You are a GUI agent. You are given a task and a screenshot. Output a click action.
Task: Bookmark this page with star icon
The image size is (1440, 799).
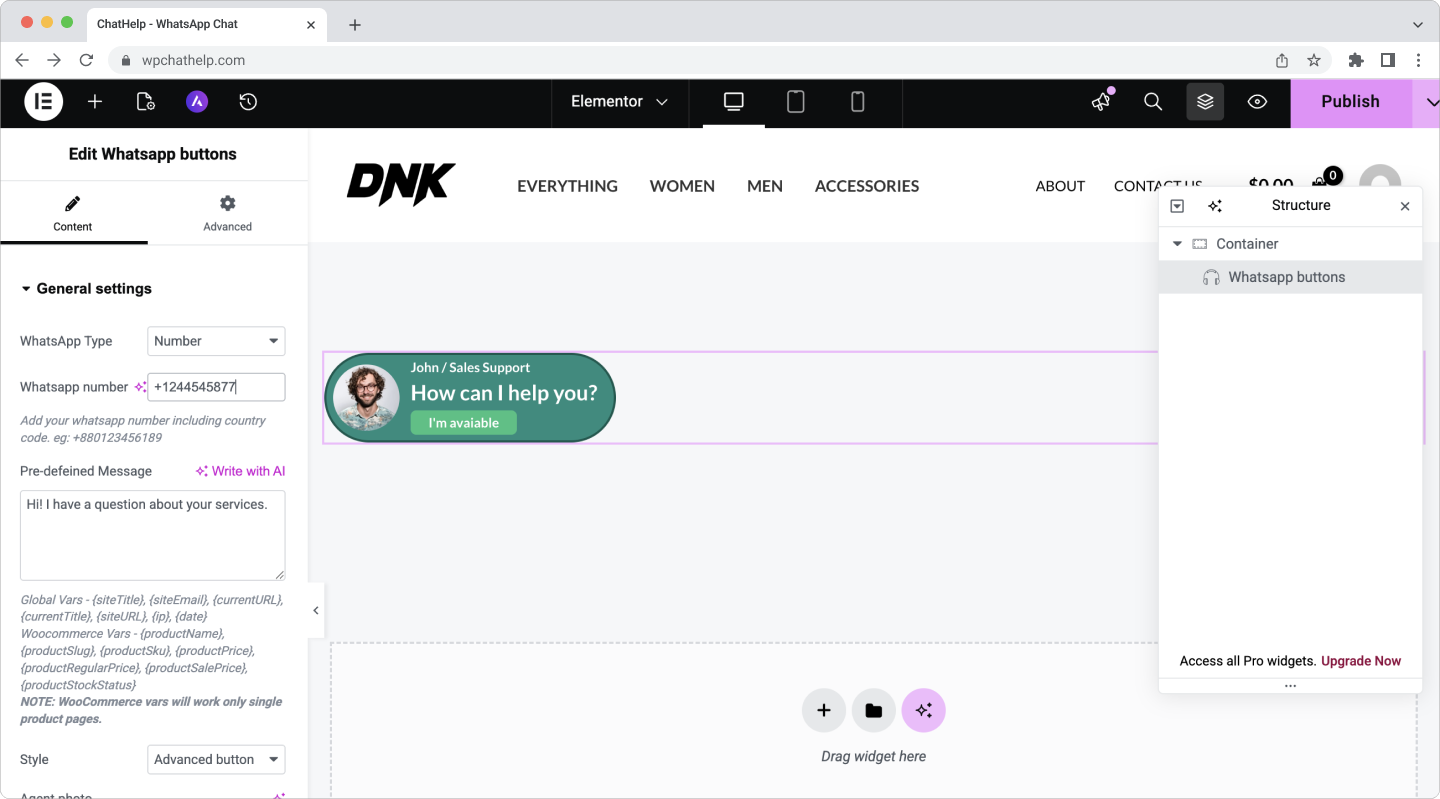coord(1314,60)
